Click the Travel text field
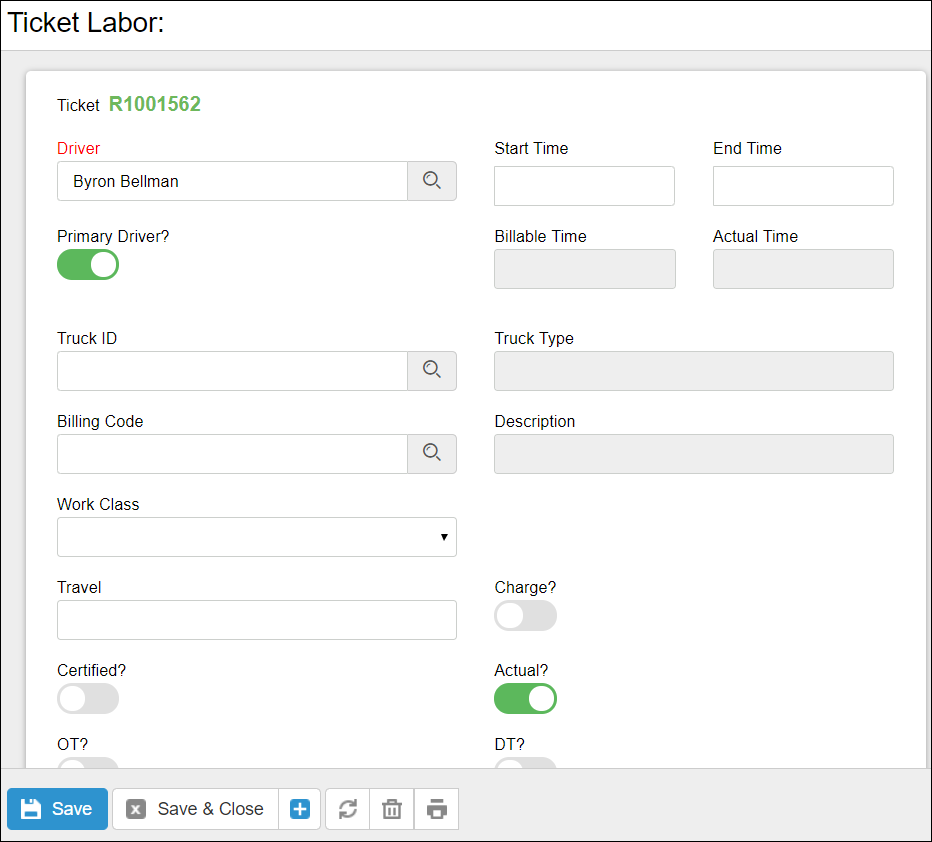The image size is (932, 842). [257, 620]
